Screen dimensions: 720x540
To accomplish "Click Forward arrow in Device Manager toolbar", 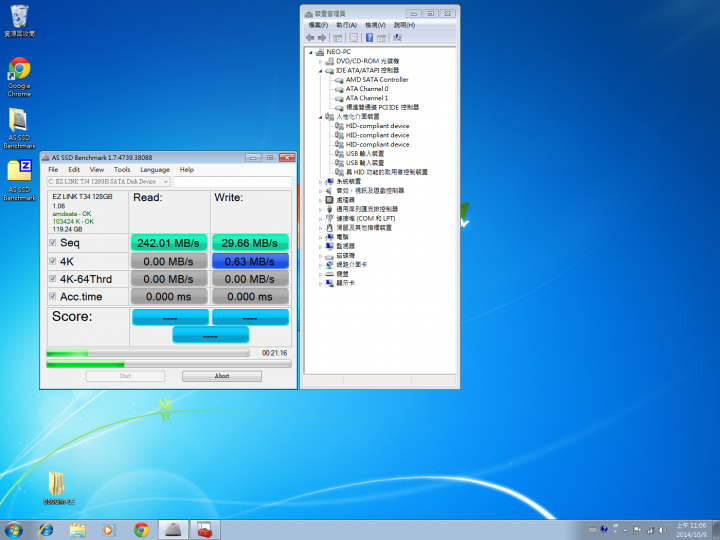I will point(322,38).
